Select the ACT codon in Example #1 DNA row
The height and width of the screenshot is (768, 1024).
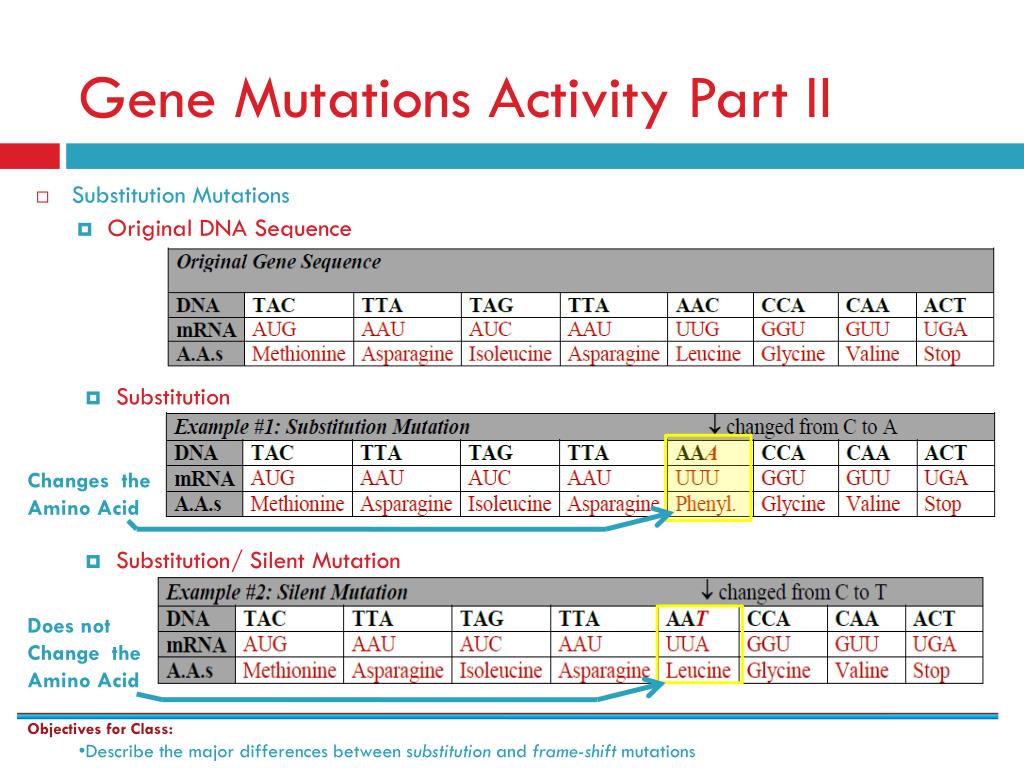[x=945, y=453]
